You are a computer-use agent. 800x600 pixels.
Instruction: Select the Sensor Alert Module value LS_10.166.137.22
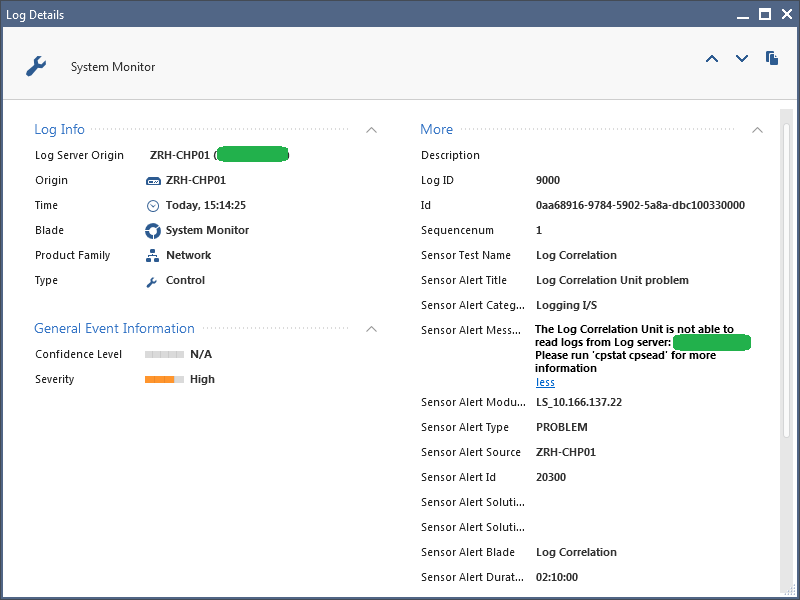579,402
